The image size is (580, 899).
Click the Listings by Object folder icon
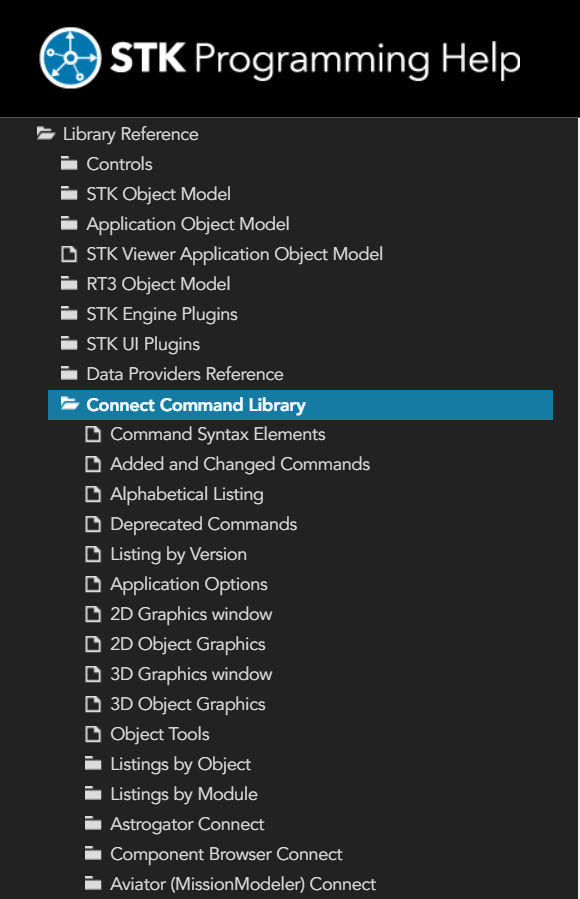click(93, 763)
